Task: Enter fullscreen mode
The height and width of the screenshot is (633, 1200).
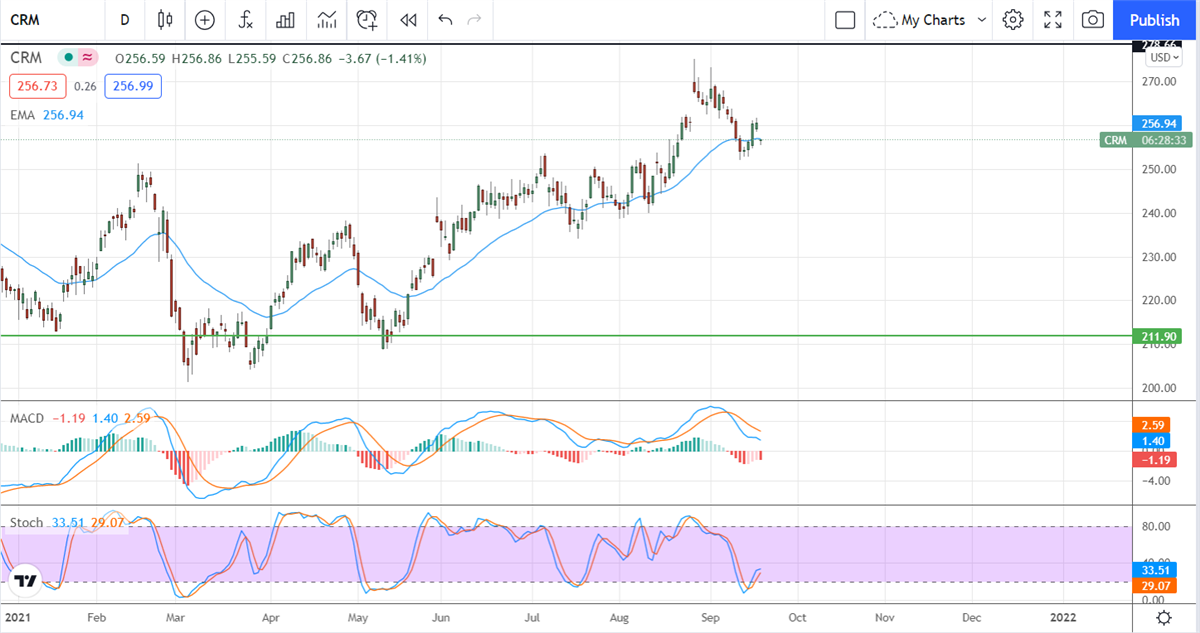Action: tap(1053, 20)
